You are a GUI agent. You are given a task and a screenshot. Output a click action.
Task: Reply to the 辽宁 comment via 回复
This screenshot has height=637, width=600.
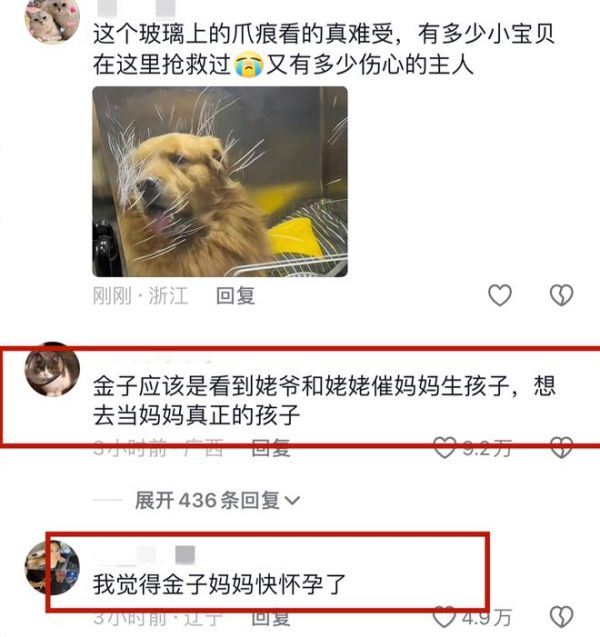click(x=271, y=618)
